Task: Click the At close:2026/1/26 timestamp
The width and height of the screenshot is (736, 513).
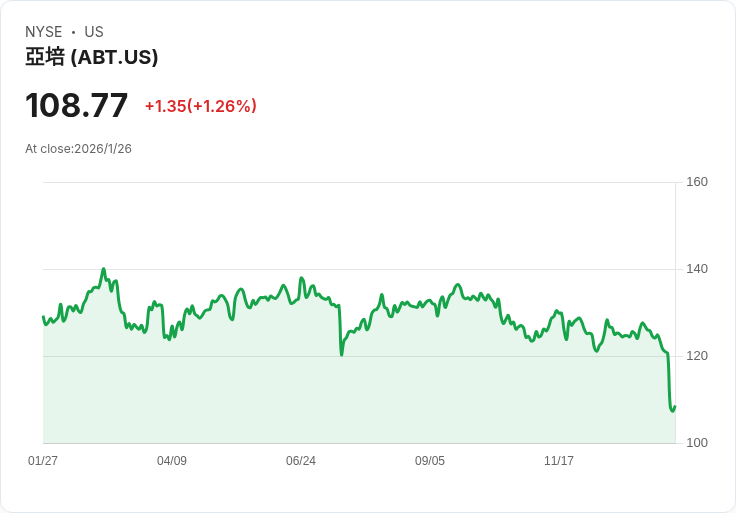Action: 78,149
